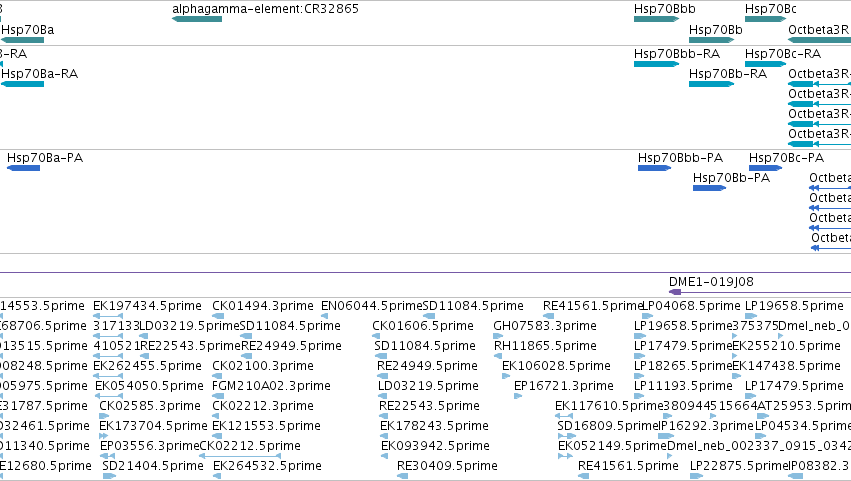
Task: Open the CK02100.3prime EST label
Action: click(x=263, y=366)
